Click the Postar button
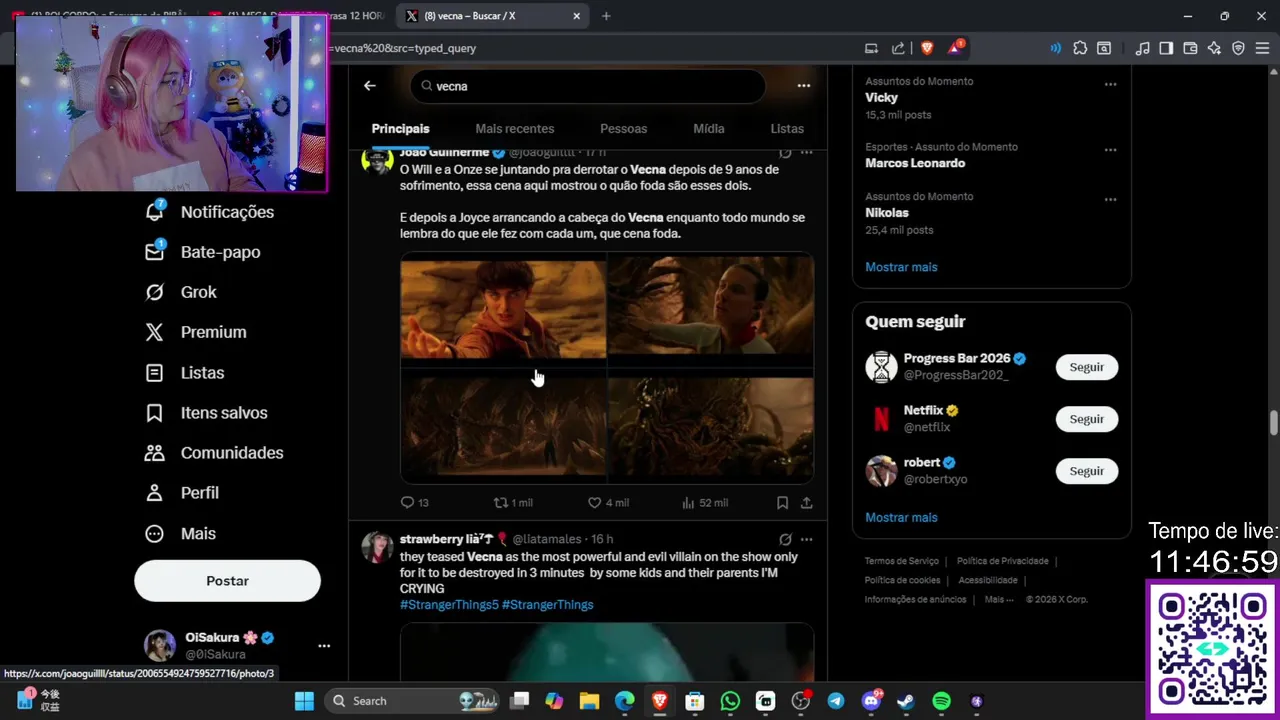Image resolution: width=1280 pixels, height=720 pixels. click(227, 581)
